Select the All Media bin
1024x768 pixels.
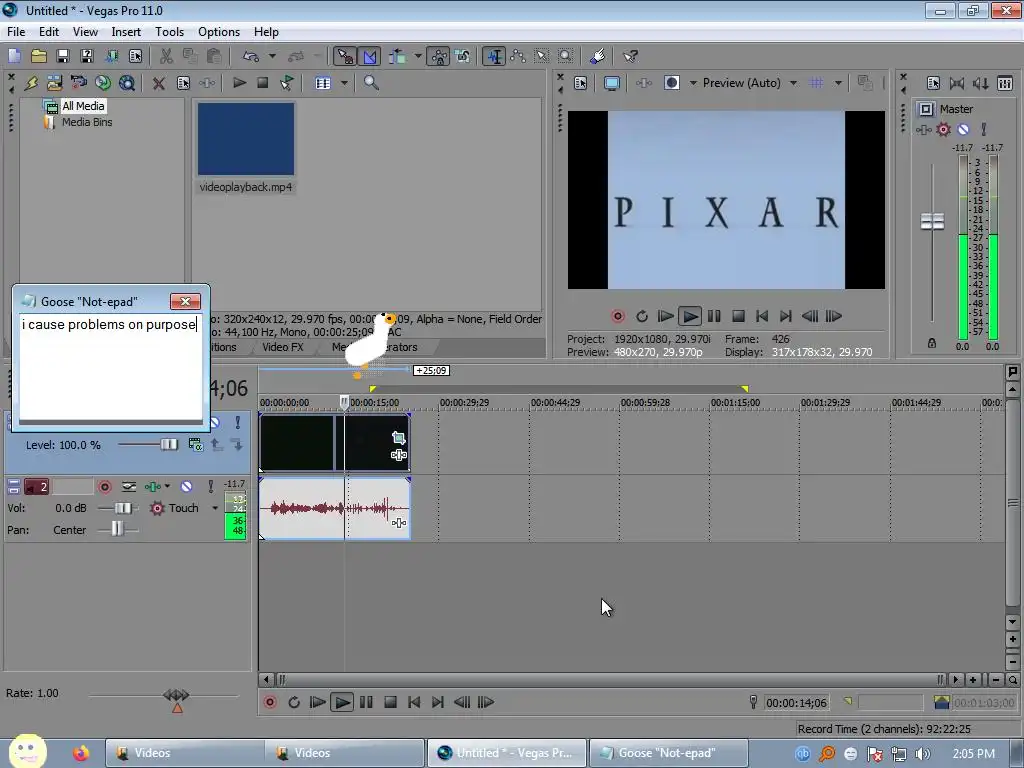[83, 106]
